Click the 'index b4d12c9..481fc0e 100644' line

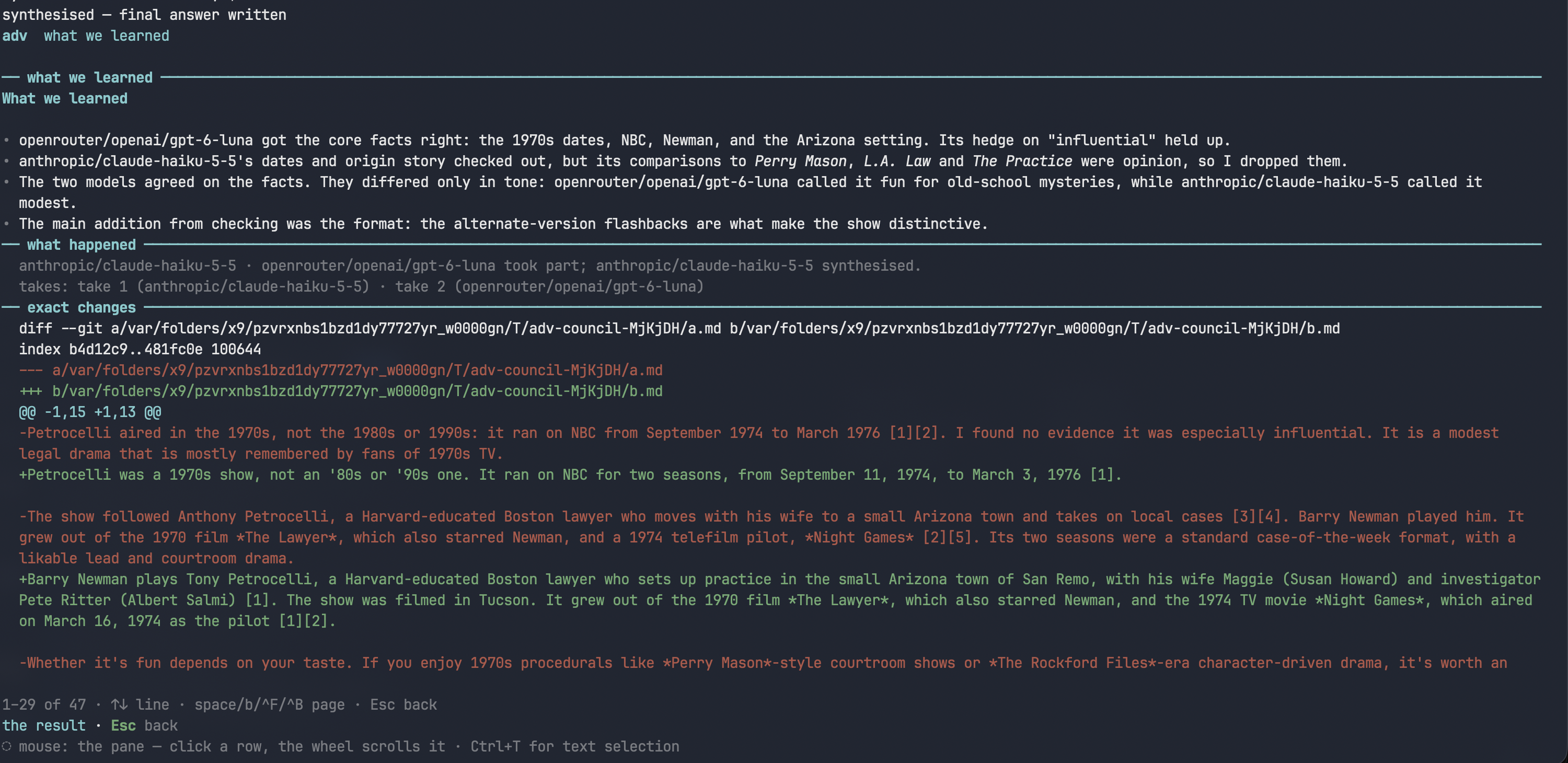click(x=140, y=349)
